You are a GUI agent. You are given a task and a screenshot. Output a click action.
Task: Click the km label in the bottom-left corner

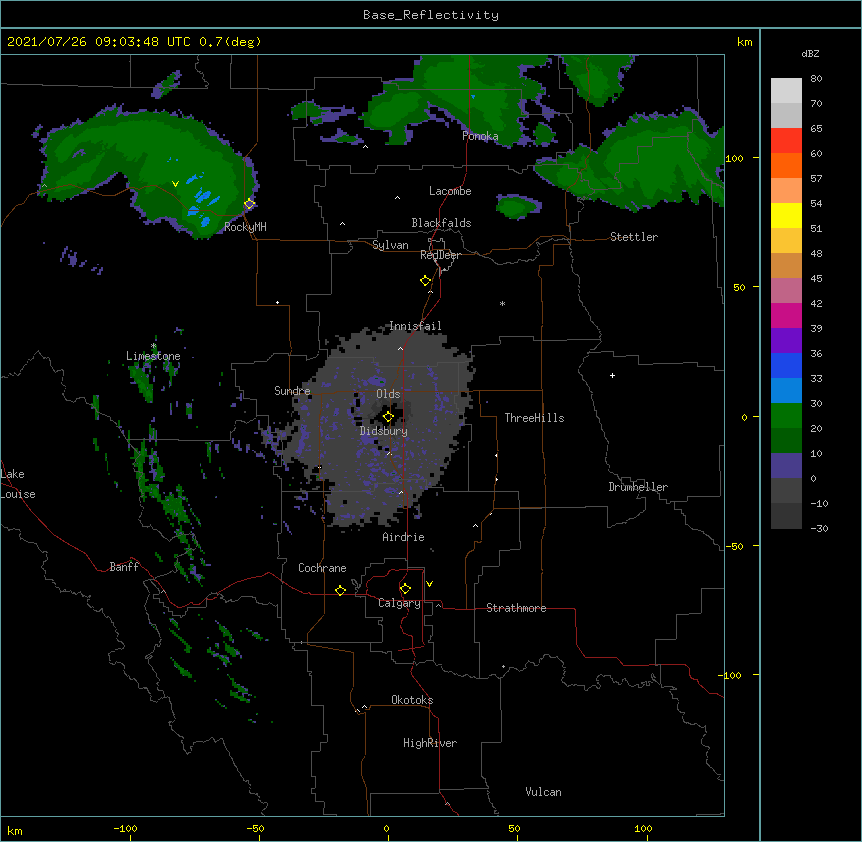tap(15, 830)
